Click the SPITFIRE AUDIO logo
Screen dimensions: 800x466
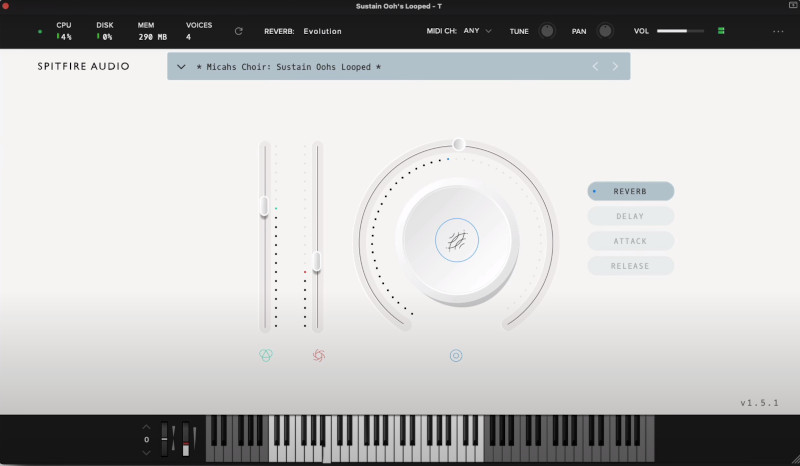[83, 66]
